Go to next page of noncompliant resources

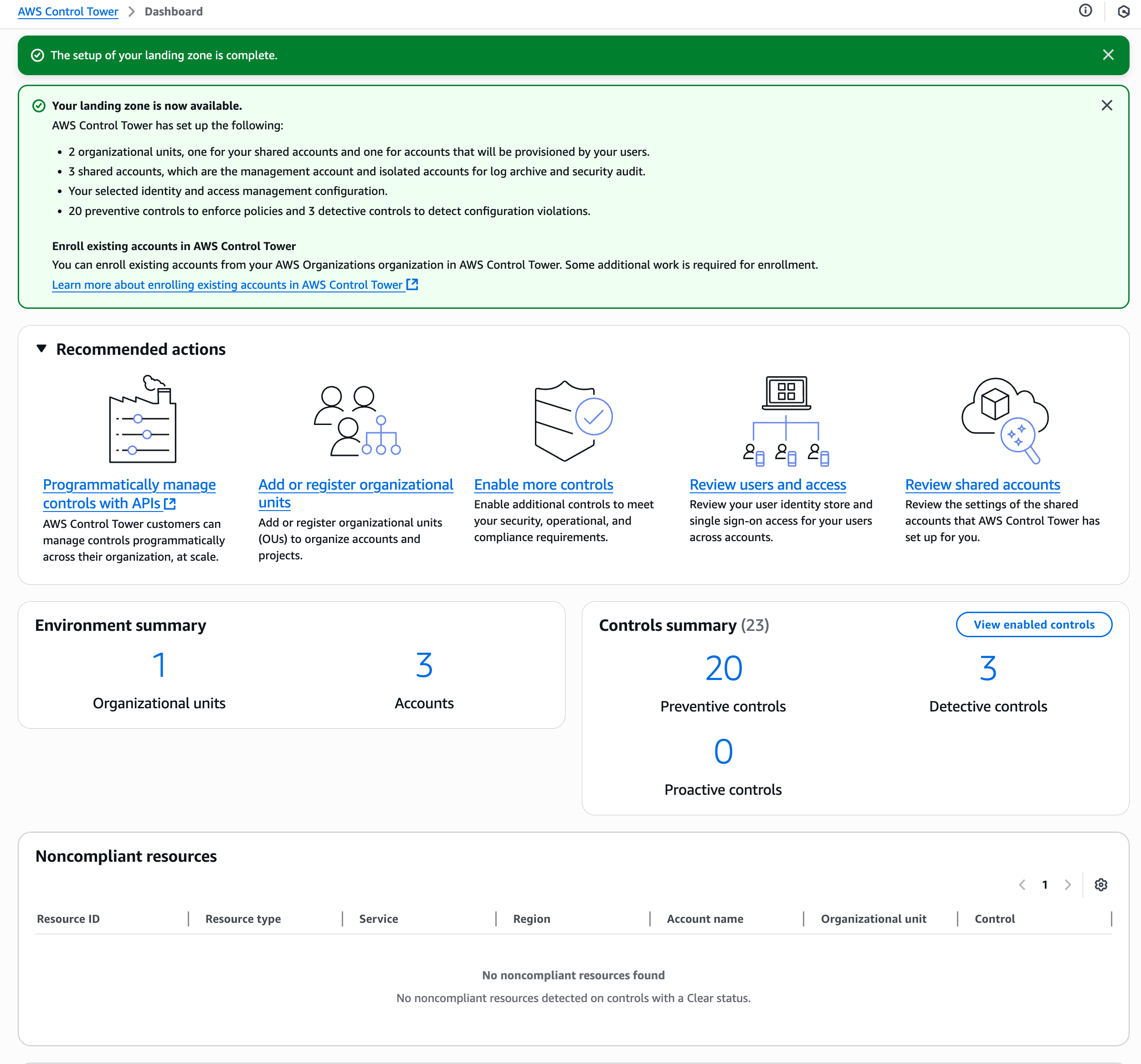pos(1067,885)
